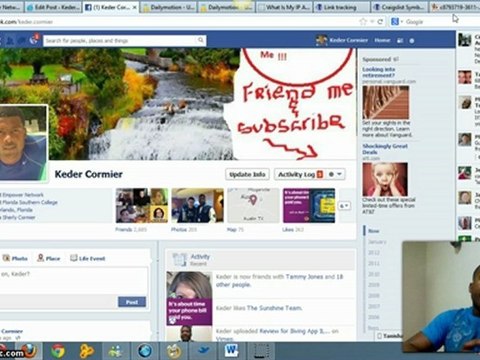The height and width of the screenshot is (360, 480).
Task: Close the Keder Cormier browser tab
Action: [134, 7]
